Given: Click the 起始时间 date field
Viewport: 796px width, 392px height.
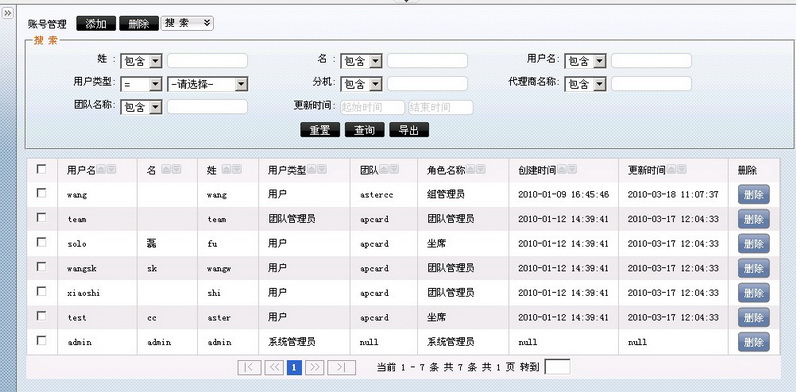Looking at the screenshot, I should click(372, 107).
